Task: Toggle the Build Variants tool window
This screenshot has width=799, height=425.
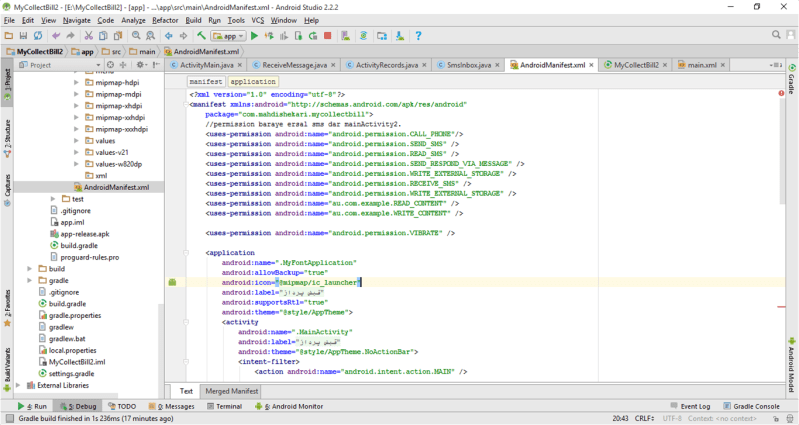Action: 8,369
